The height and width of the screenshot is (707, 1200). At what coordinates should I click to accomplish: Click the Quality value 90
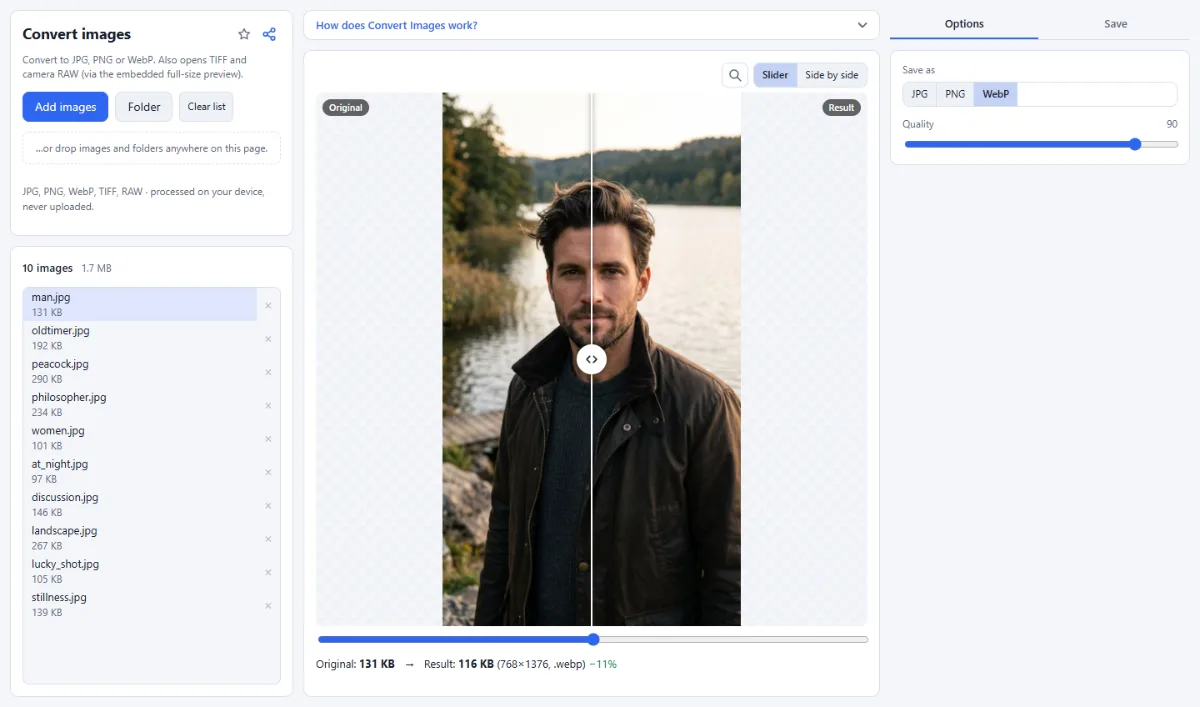(1171, 124)
